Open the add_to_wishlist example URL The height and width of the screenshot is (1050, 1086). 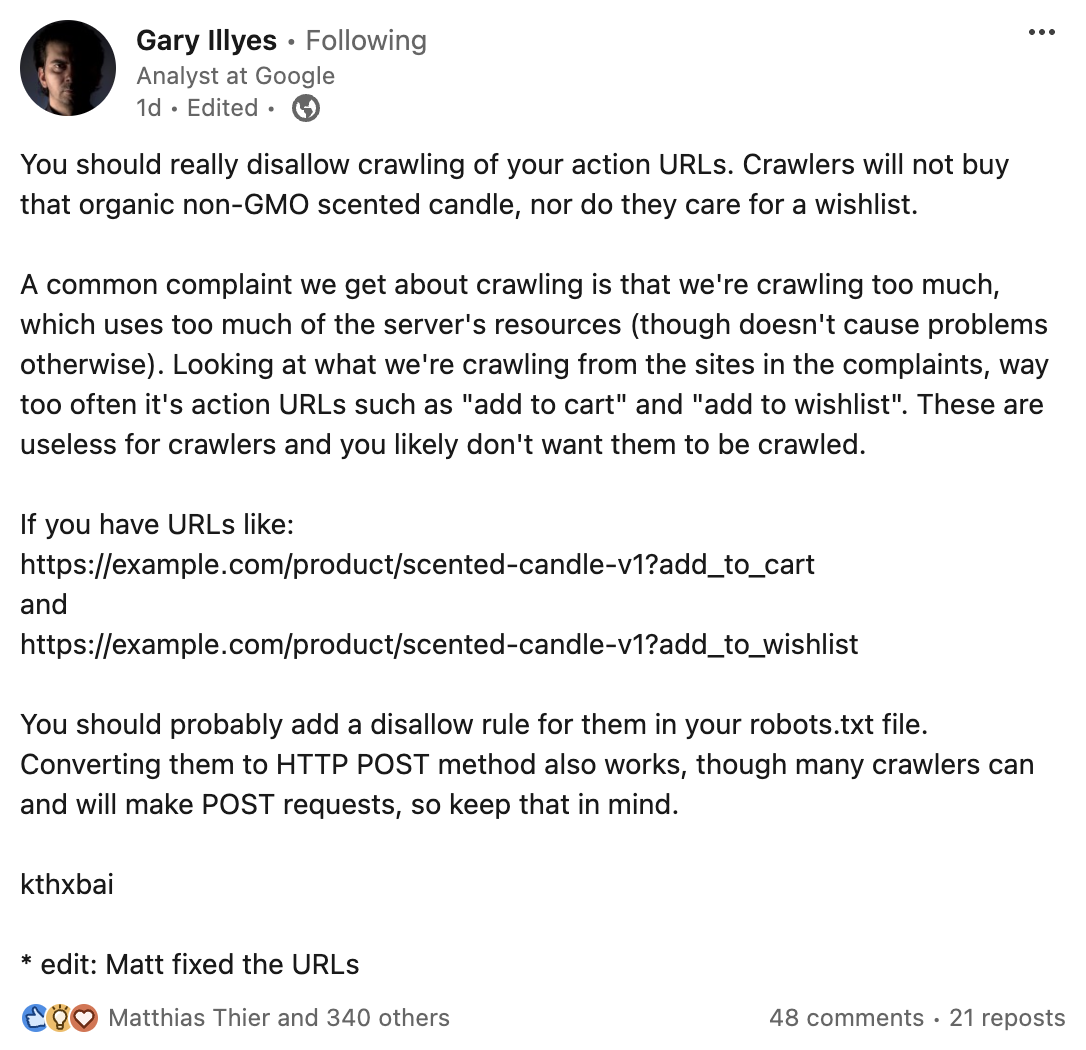coord(438,644)
